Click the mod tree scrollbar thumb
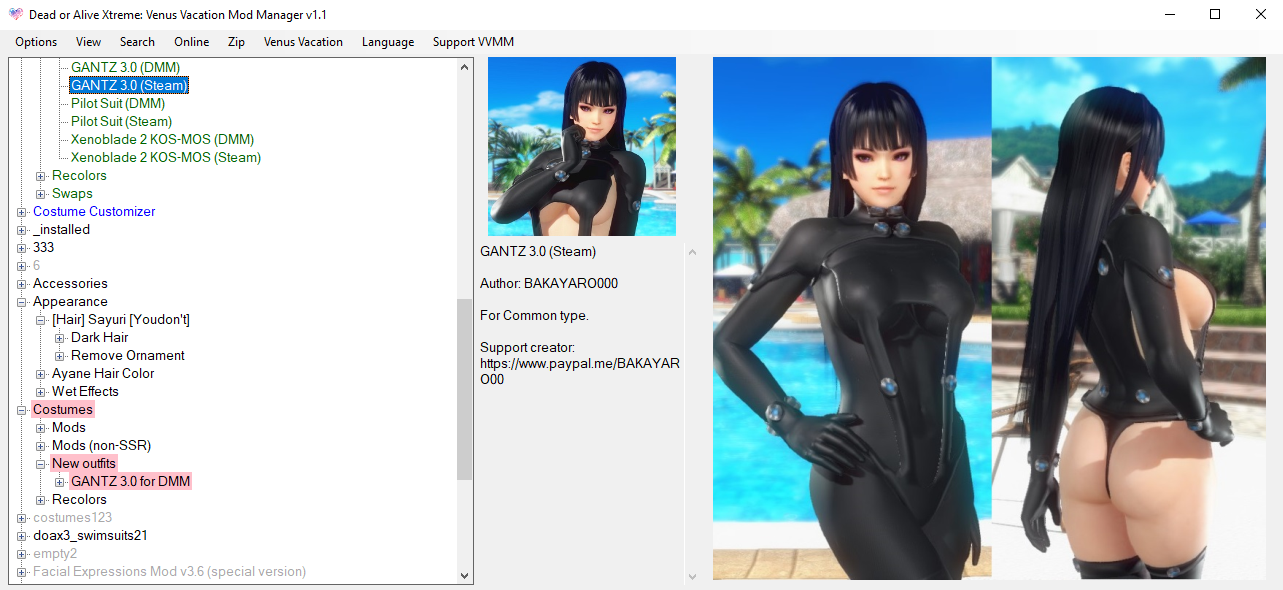Screen dimensions: 1283x590 pyautogui.click(x=464, y=389)
